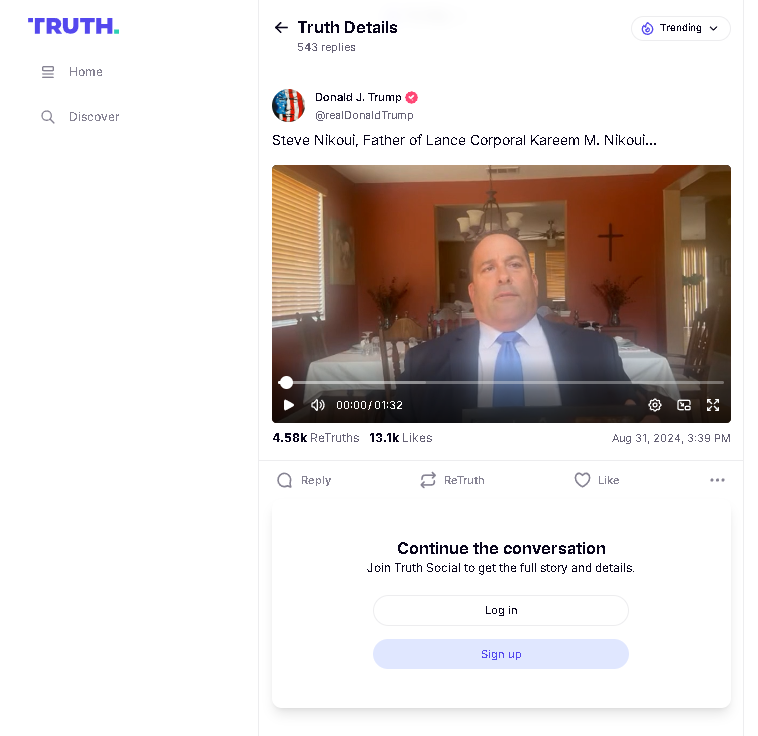
Task: Open Donald J. Trump profile avatar
Action: tap(289, 105)
